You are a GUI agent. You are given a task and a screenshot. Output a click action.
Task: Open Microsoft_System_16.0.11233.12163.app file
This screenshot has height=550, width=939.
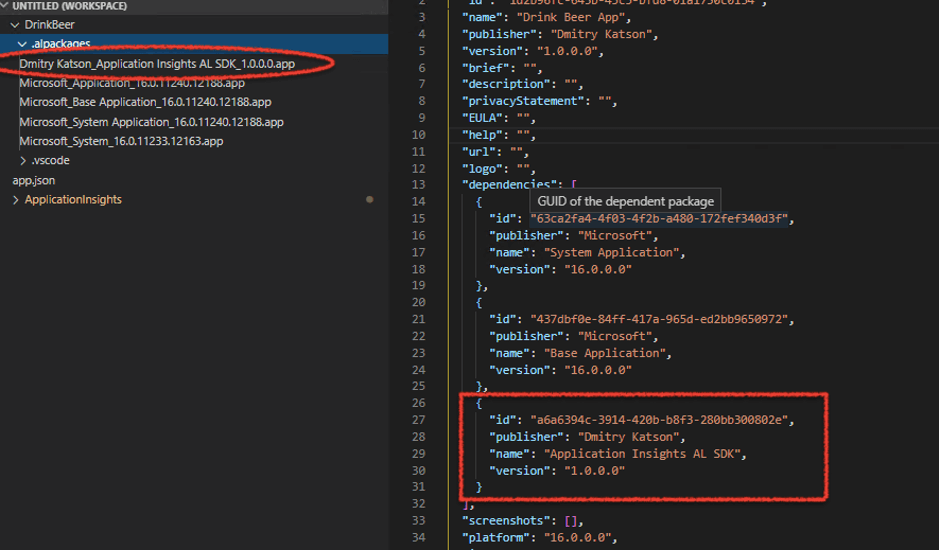coord(121,141)
